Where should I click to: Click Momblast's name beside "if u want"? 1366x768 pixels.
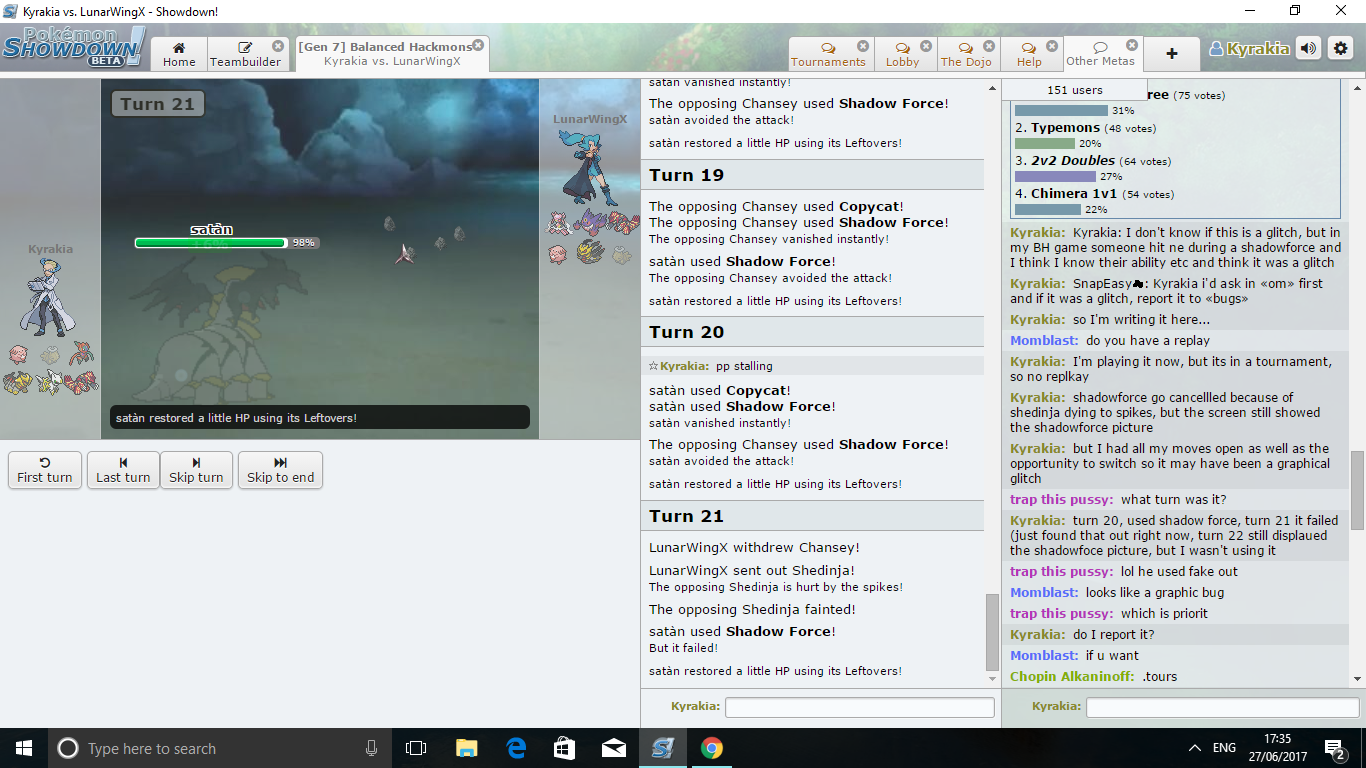pyautogui.click(x=1044, y=656)
